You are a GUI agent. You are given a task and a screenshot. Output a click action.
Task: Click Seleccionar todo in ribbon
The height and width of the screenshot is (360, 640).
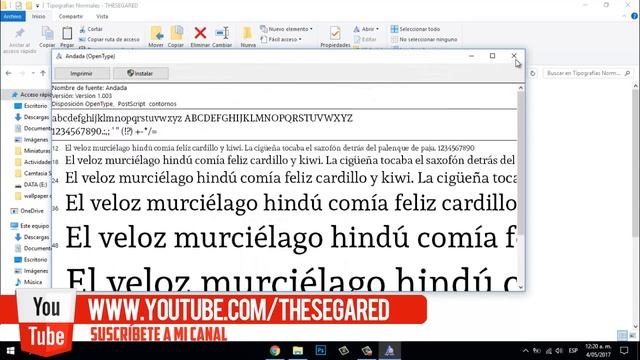[415, 29]
